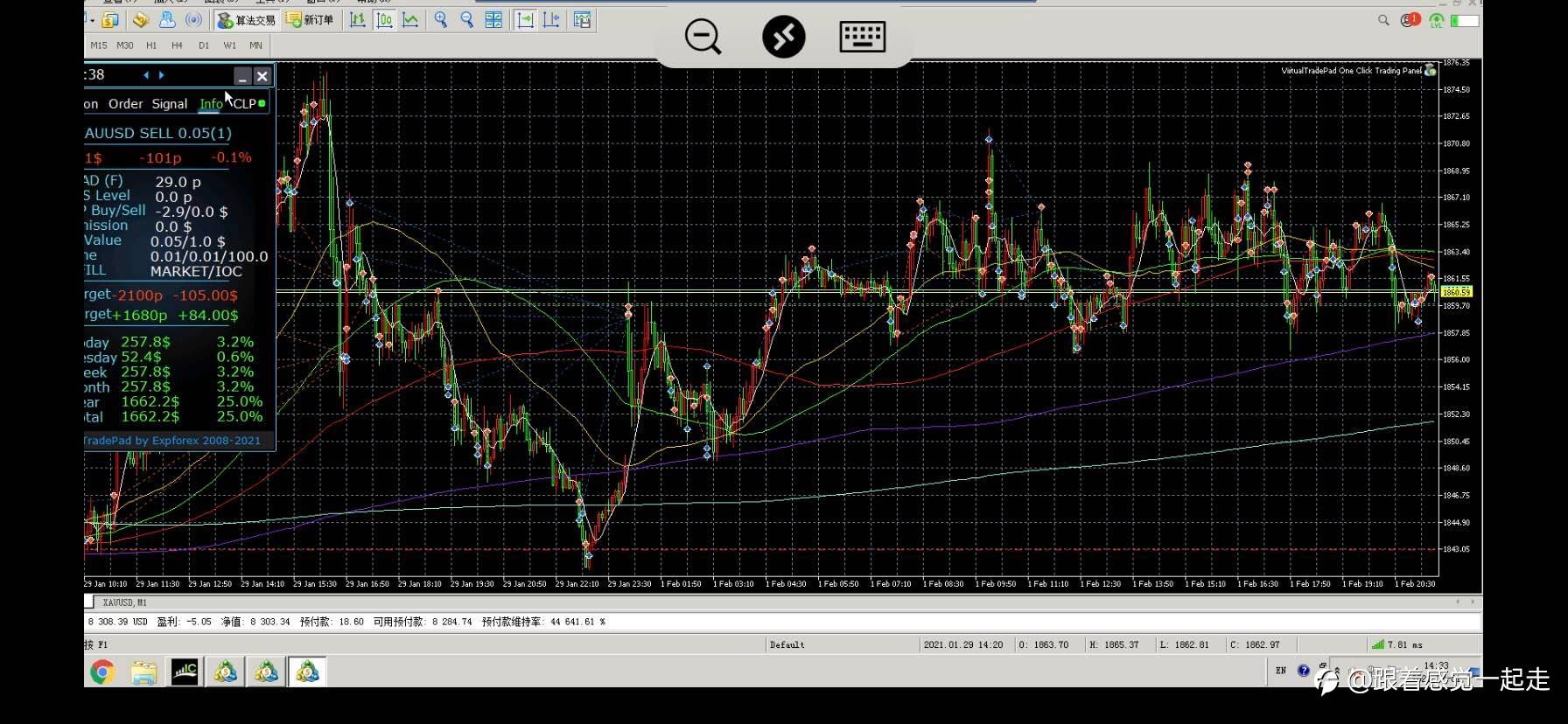Screen dimensions: 1568x724
Task: Switch chart to bar chart style
Action: click(358, 20)
